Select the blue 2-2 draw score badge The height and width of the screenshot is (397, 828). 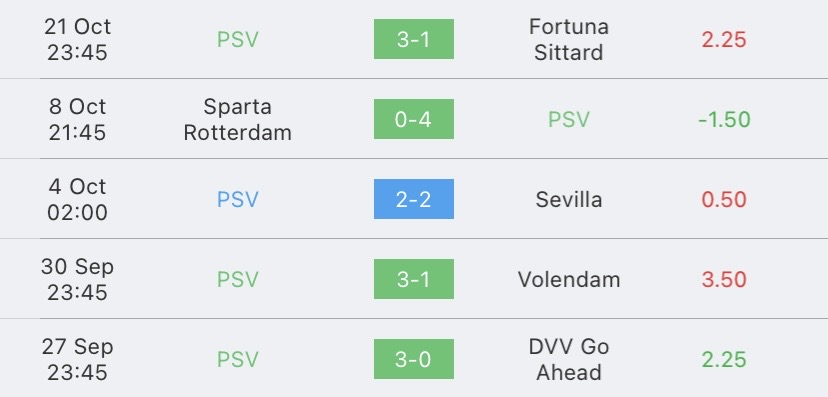pos(413,199)
